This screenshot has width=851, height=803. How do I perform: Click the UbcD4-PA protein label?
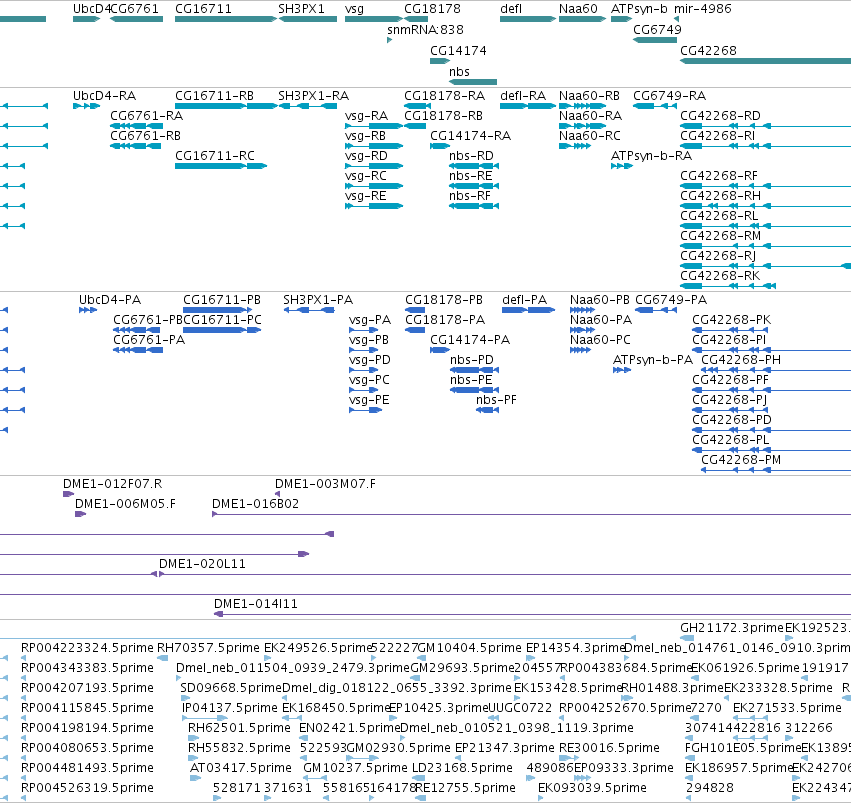110,300
